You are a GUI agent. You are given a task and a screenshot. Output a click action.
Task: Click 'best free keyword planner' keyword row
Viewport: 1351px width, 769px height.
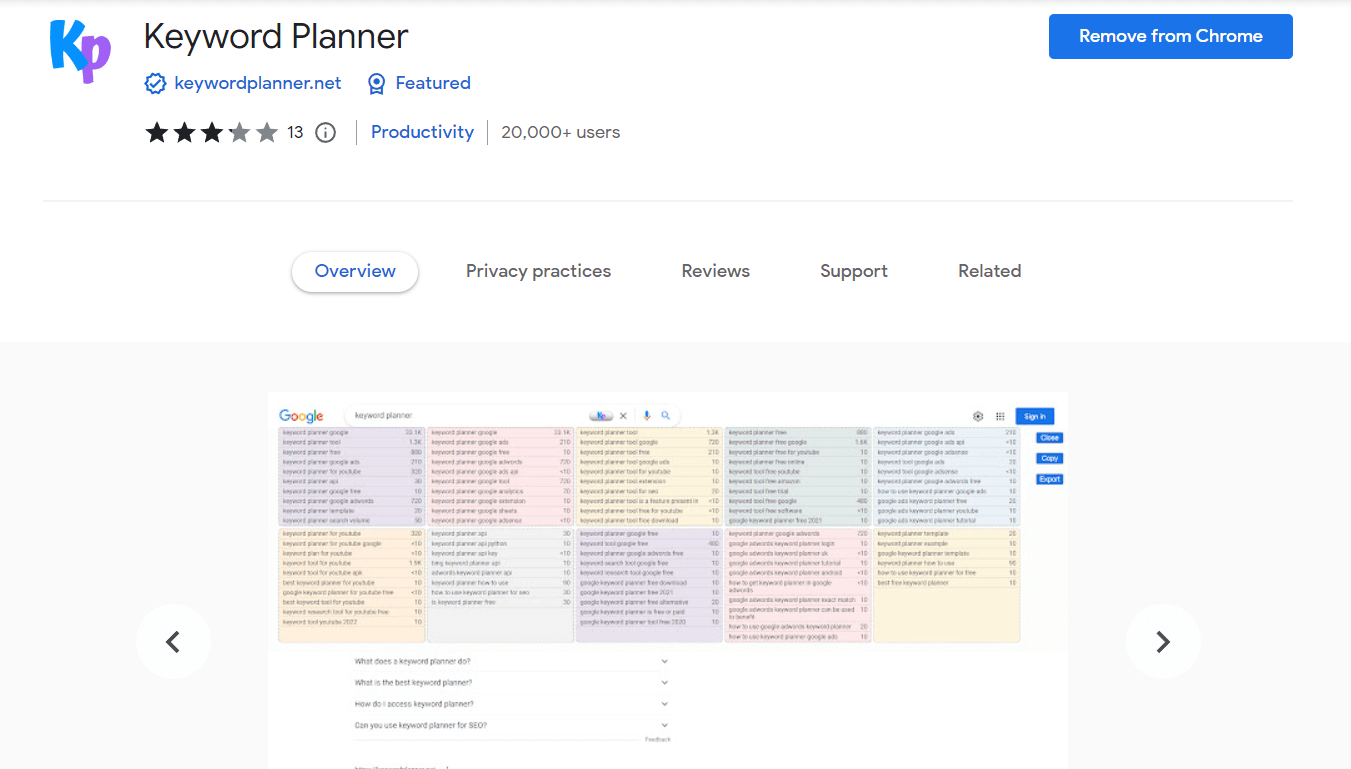pyautogui.click(x=946, y=582)
